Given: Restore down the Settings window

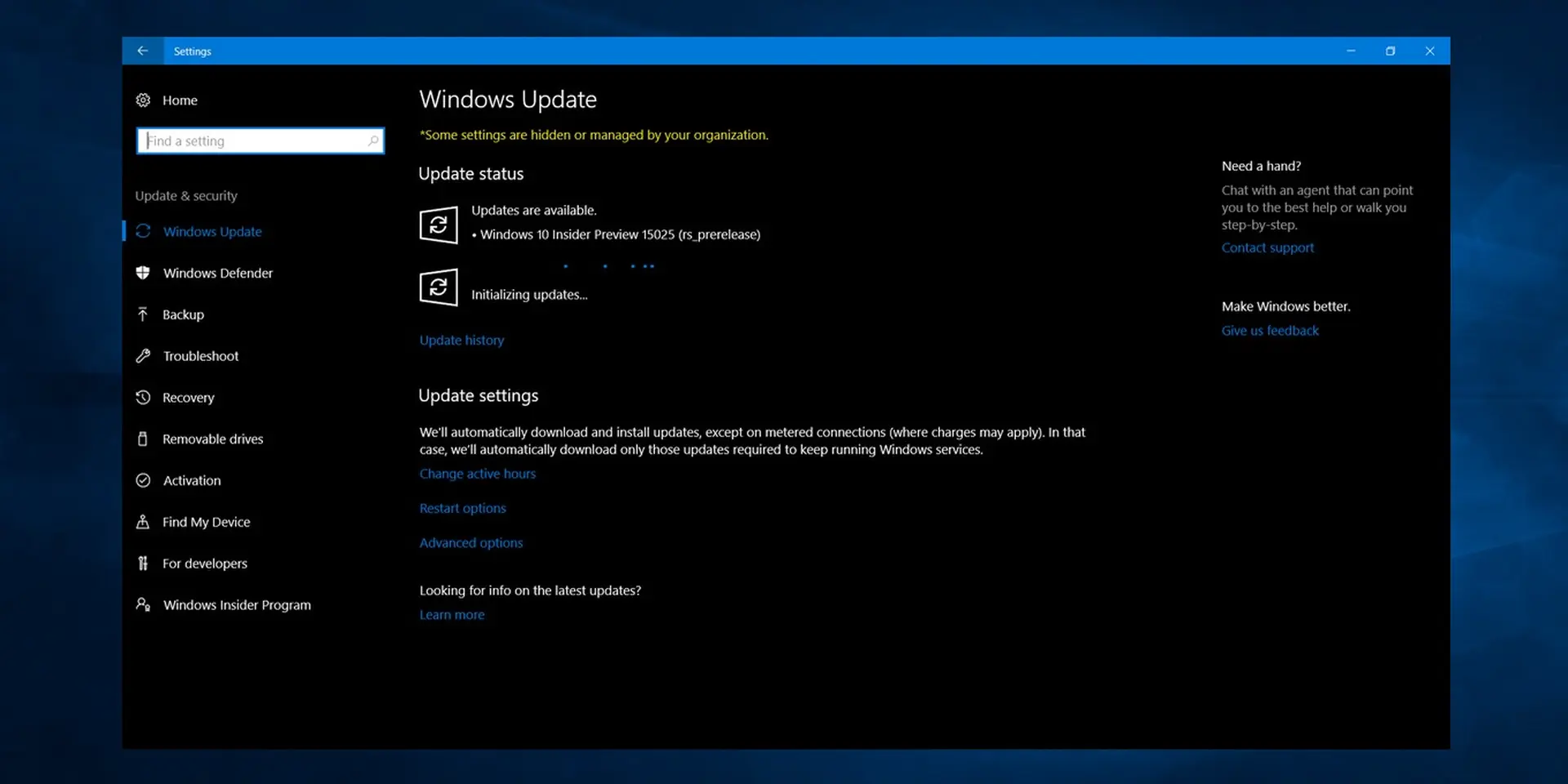Looking at the screenshot, I should (1390, 51).
